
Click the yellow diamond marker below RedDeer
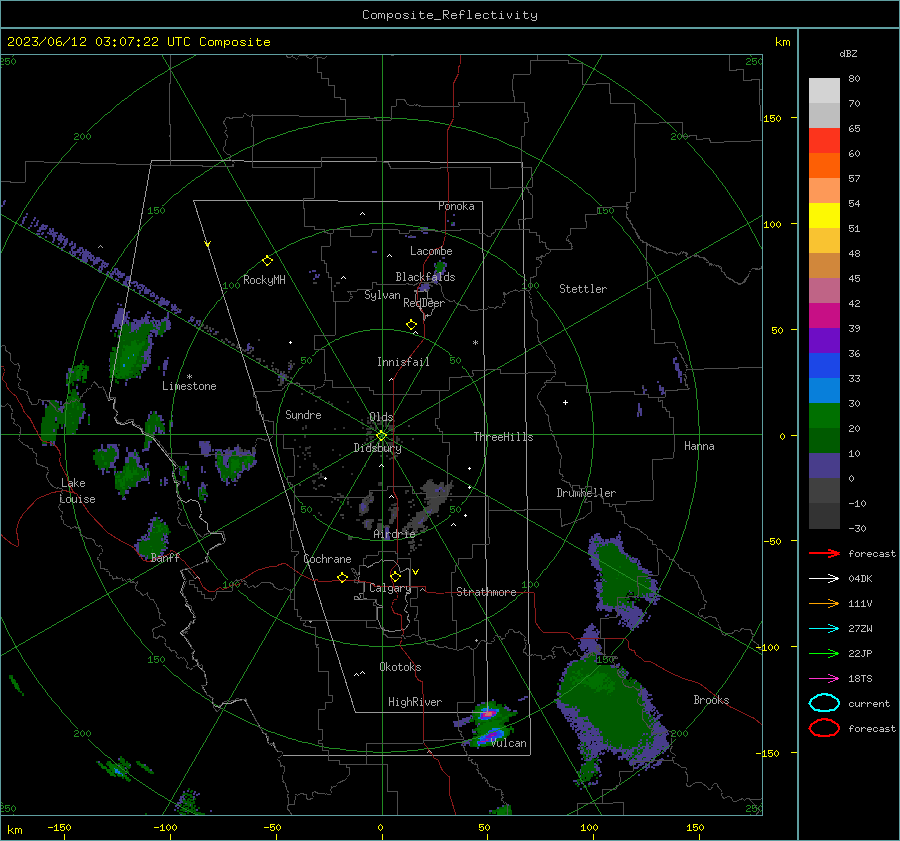point(412,325)
